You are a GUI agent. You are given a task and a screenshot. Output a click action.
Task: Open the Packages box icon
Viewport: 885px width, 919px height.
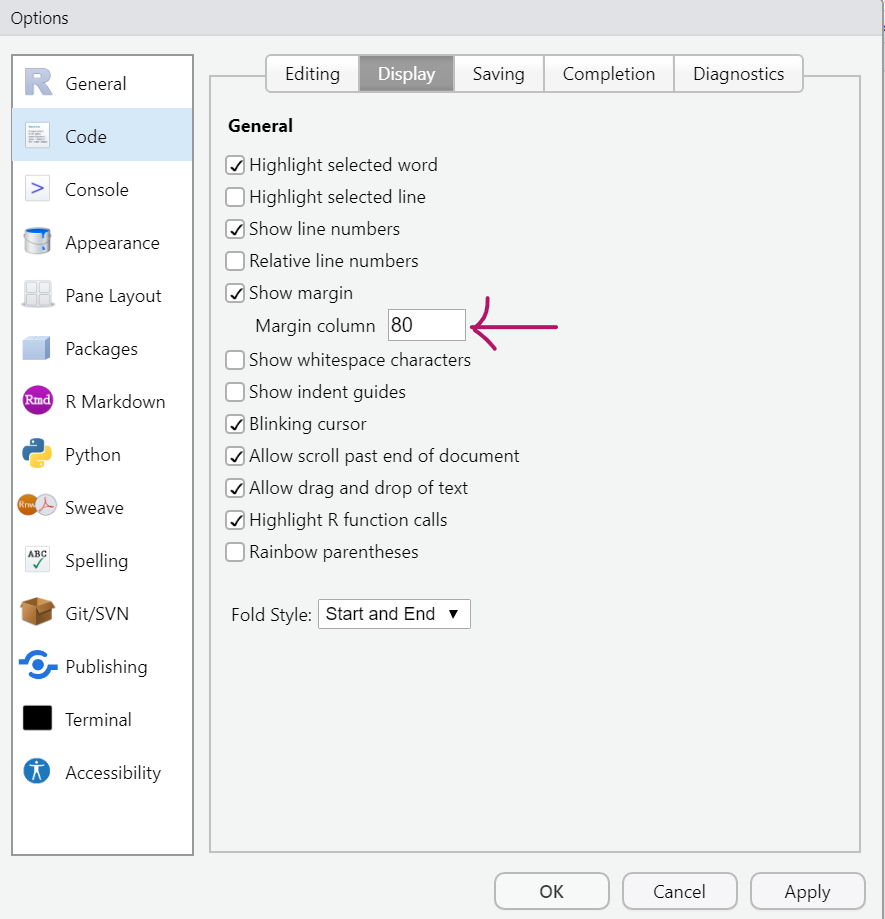click(x=38, y=348)
